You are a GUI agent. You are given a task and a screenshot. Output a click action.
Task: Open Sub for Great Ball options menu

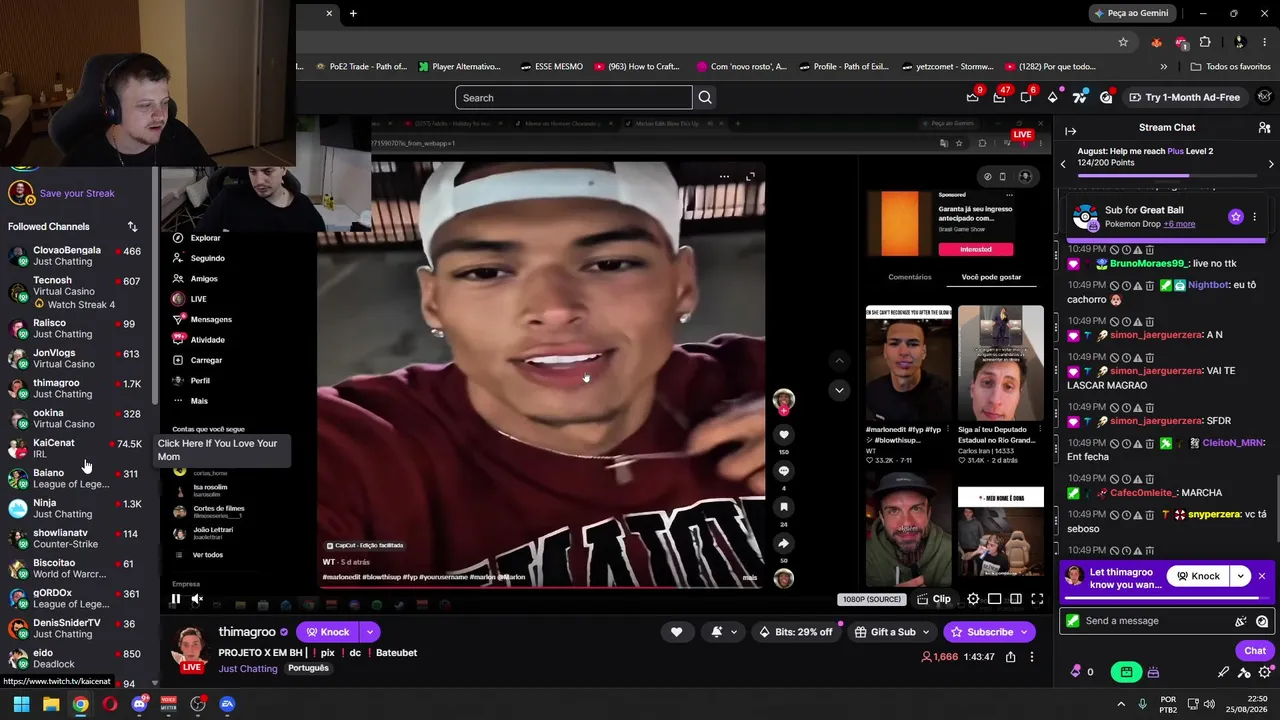click(x=1254, y=217)
